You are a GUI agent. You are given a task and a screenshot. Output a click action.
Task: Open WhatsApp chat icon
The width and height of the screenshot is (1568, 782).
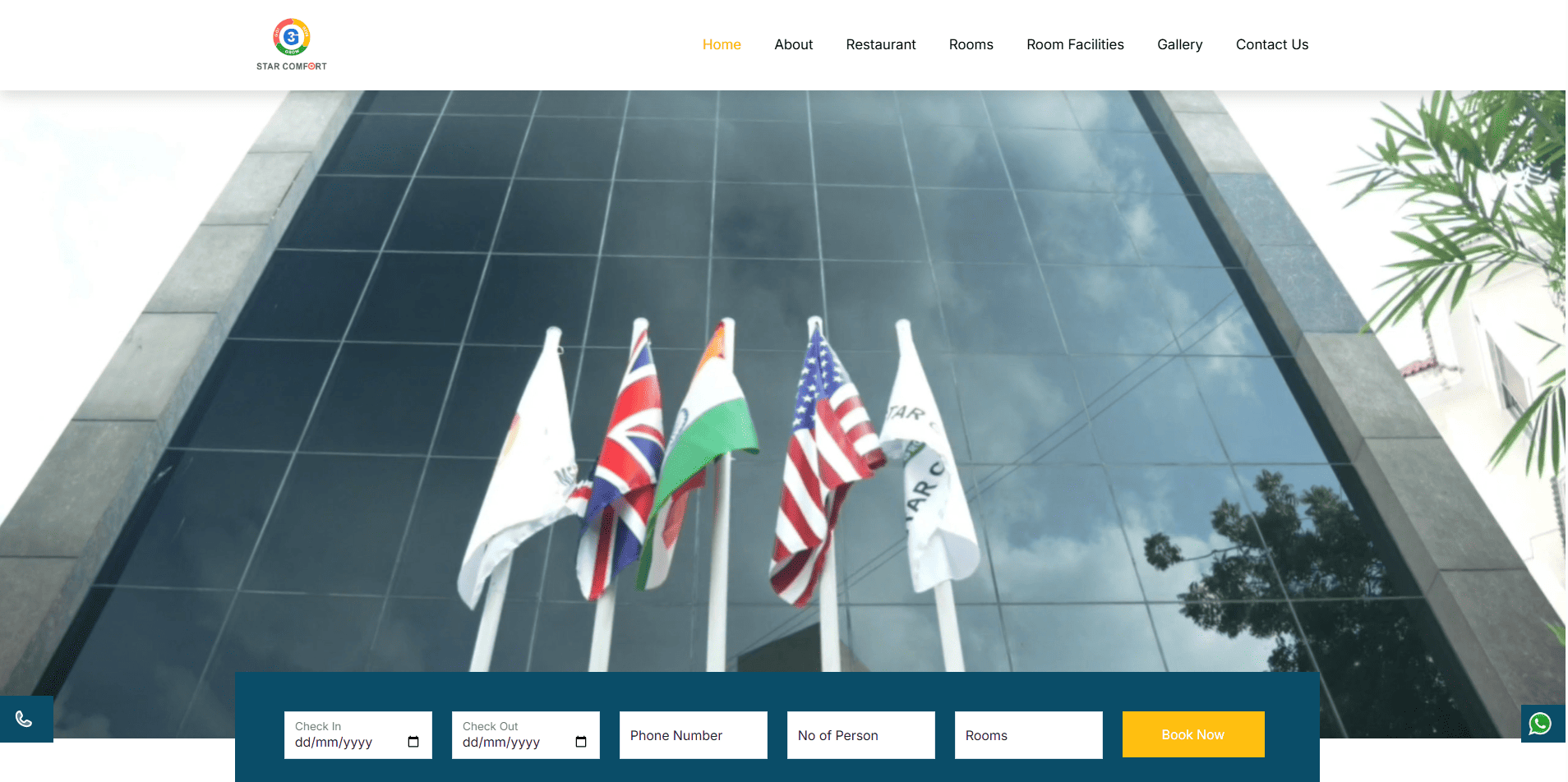point(1539,724)
